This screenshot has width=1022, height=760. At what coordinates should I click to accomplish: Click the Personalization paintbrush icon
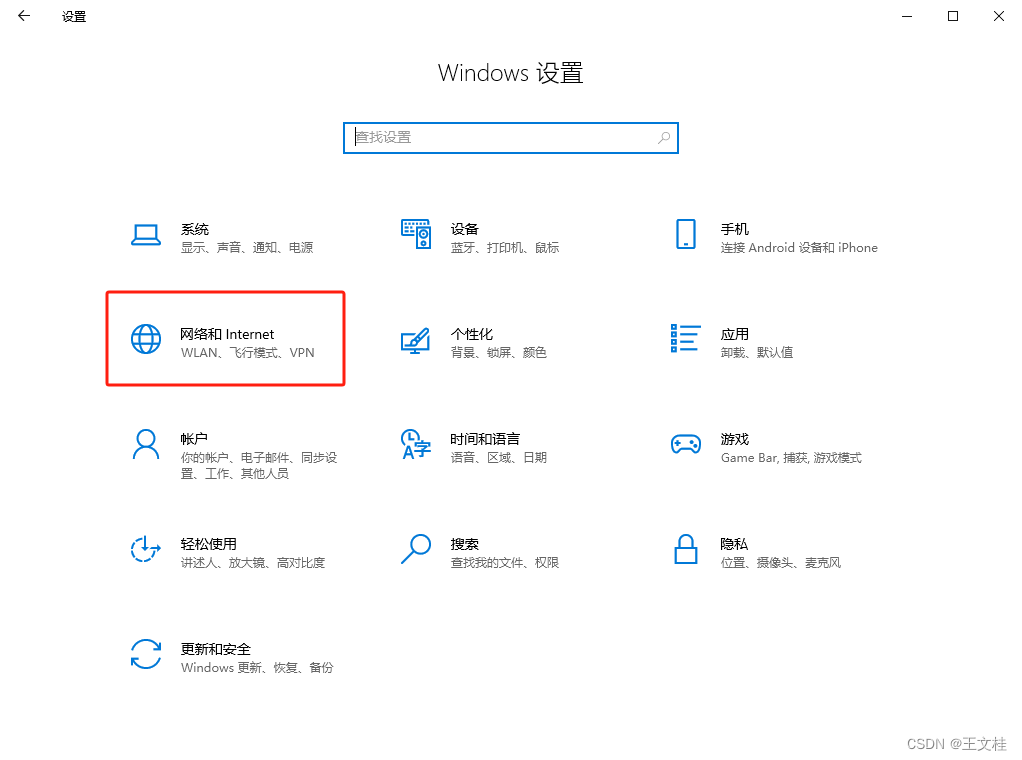(x=416, y=340)
